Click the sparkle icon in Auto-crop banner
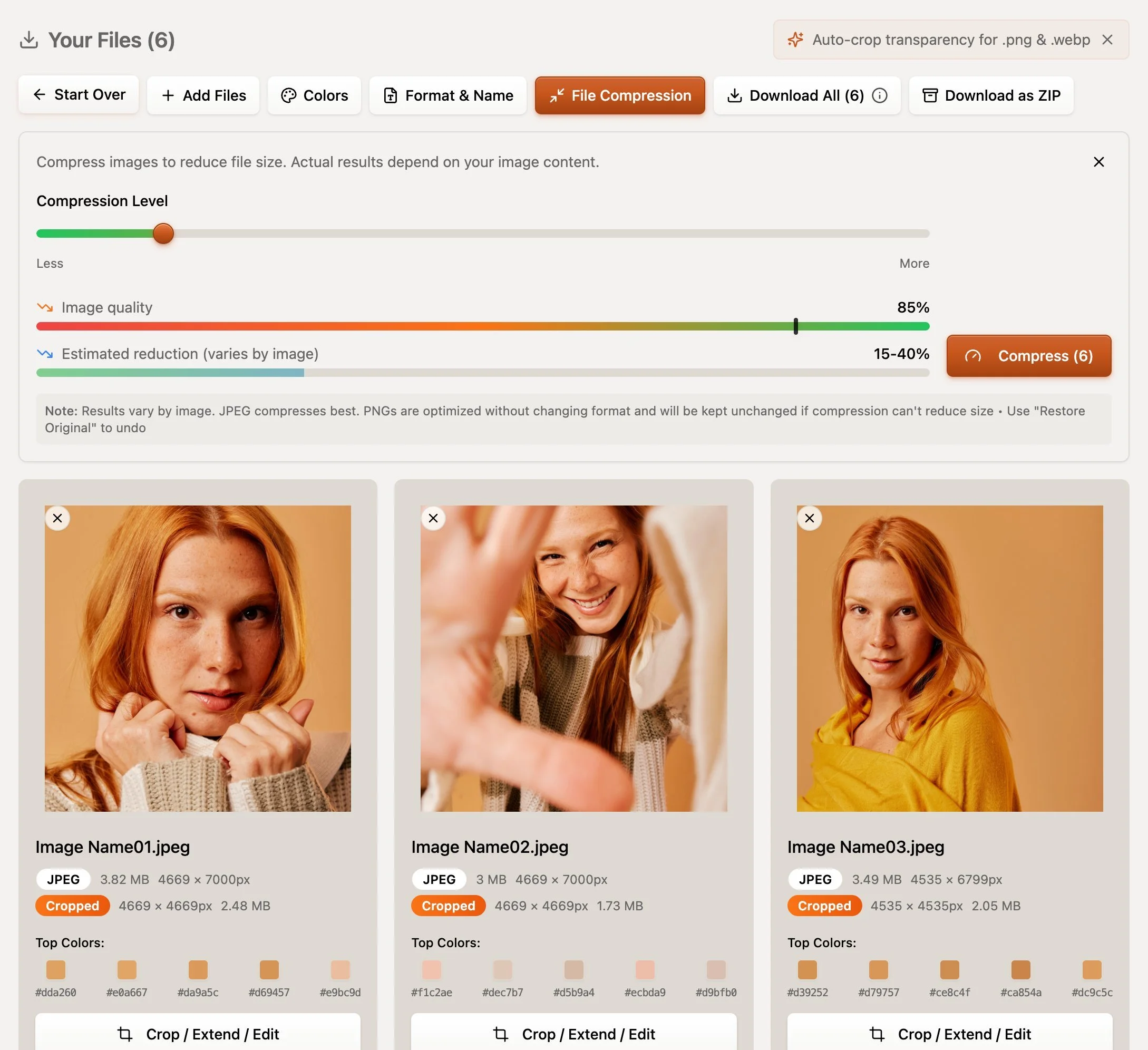 point(795,40)
